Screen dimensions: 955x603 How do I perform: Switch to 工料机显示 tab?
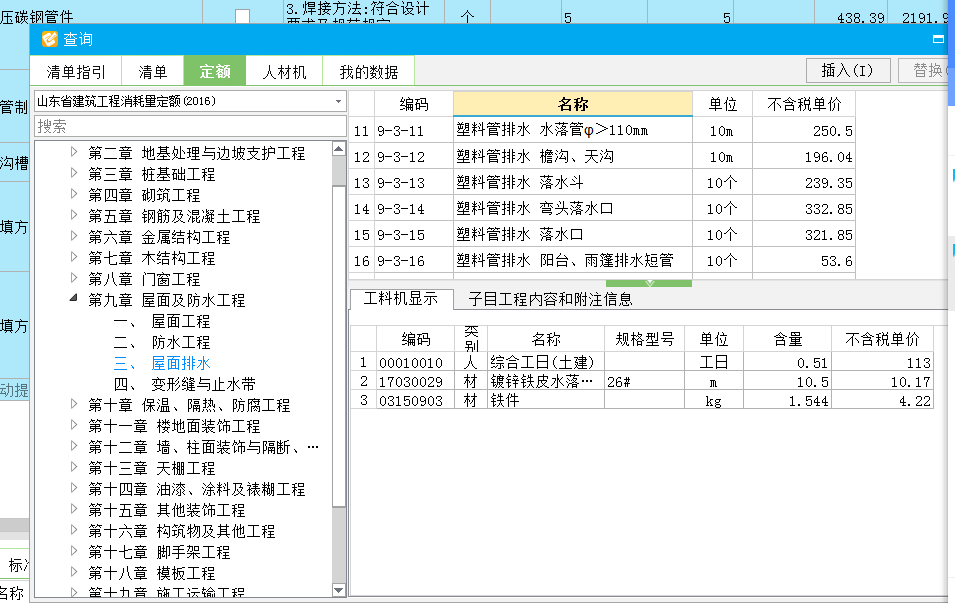(x=401, y=298)
